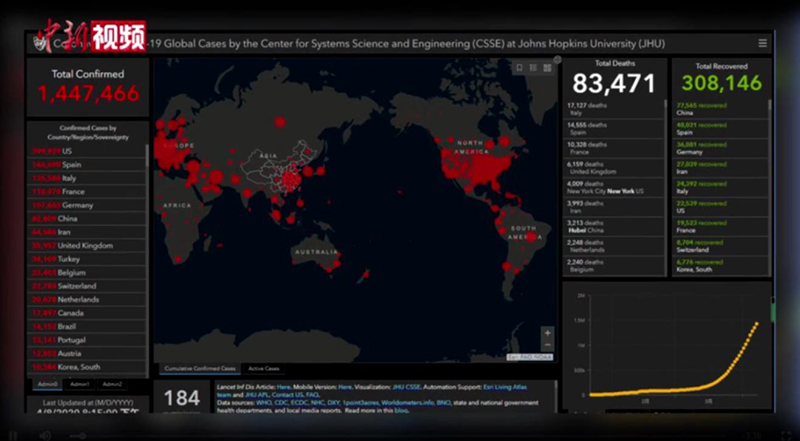Screen dimensions: 800x441
Task: Select Spain in the confirmed cases list
Action: pyautogui.click(x=70, y=164)
